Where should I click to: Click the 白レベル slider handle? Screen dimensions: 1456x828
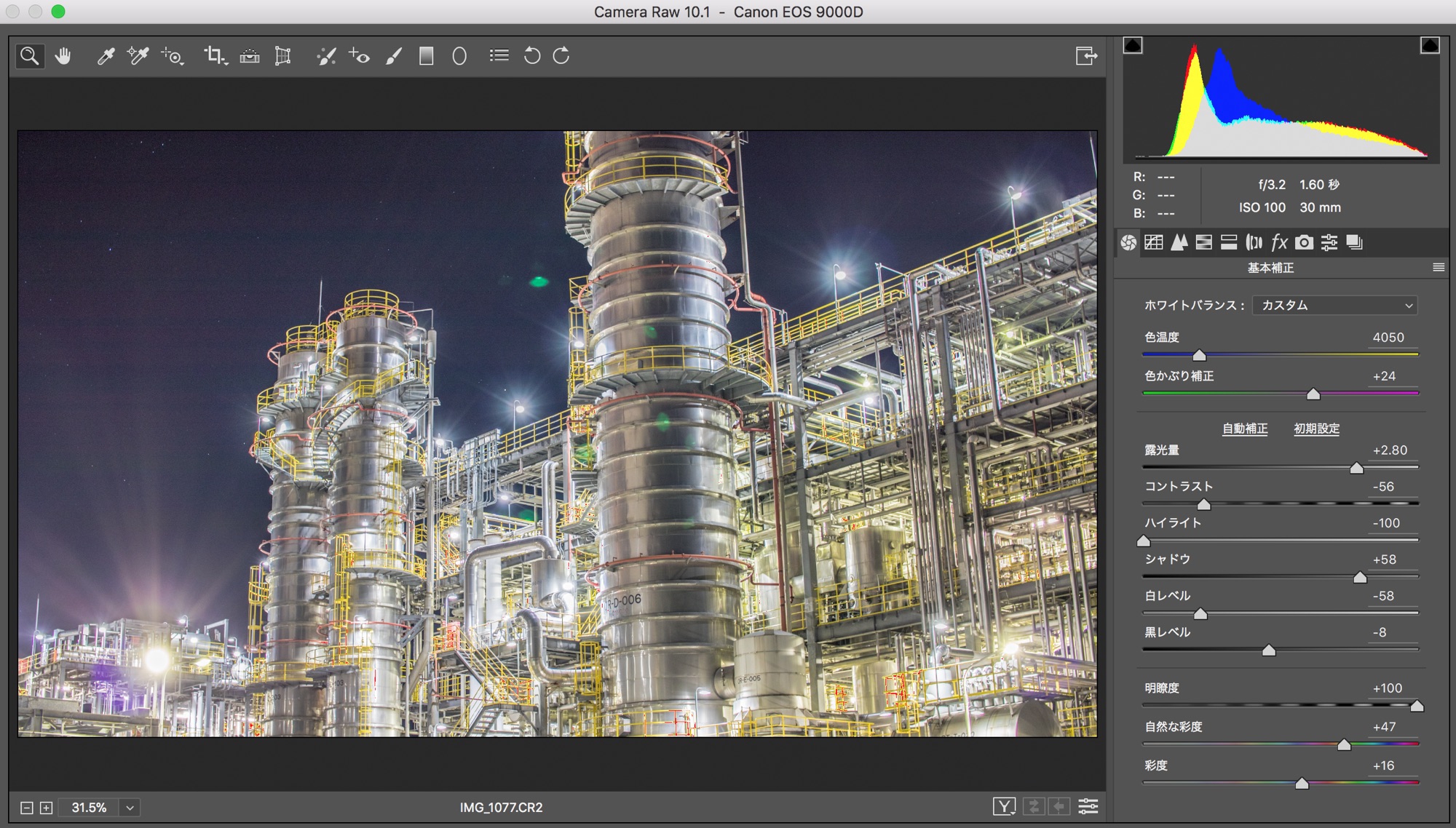point(1200,614)
